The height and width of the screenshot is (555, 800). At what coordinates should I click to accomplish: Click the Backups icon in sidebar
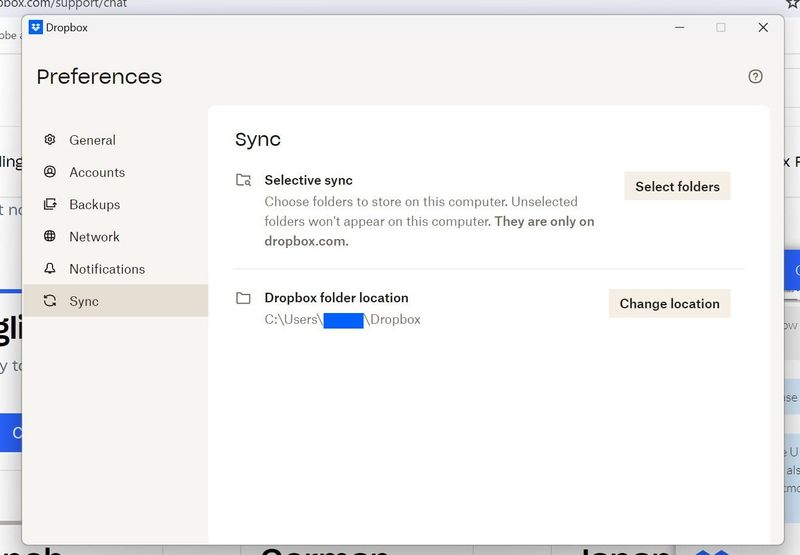[x=50, y=204]
